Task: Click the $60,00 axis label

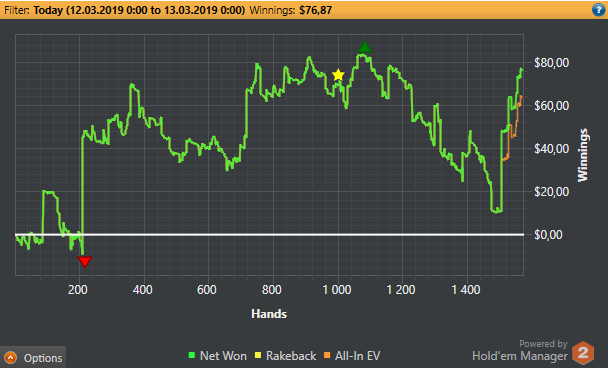Action: tap(551, 105)
